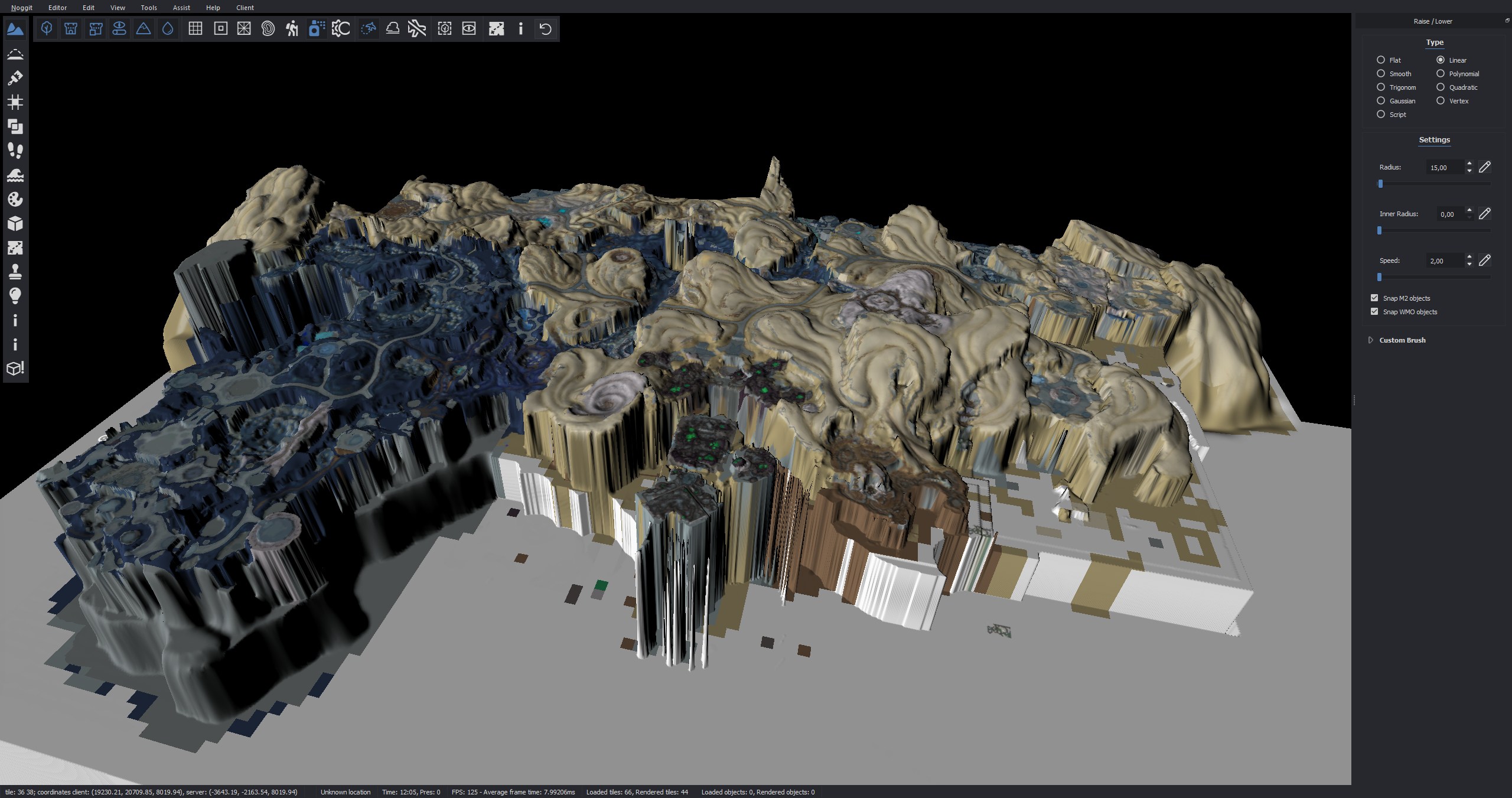Increase Radius value with up arrow
This screenshot has height=798, width=1512.
click(x=1469, y=164)
